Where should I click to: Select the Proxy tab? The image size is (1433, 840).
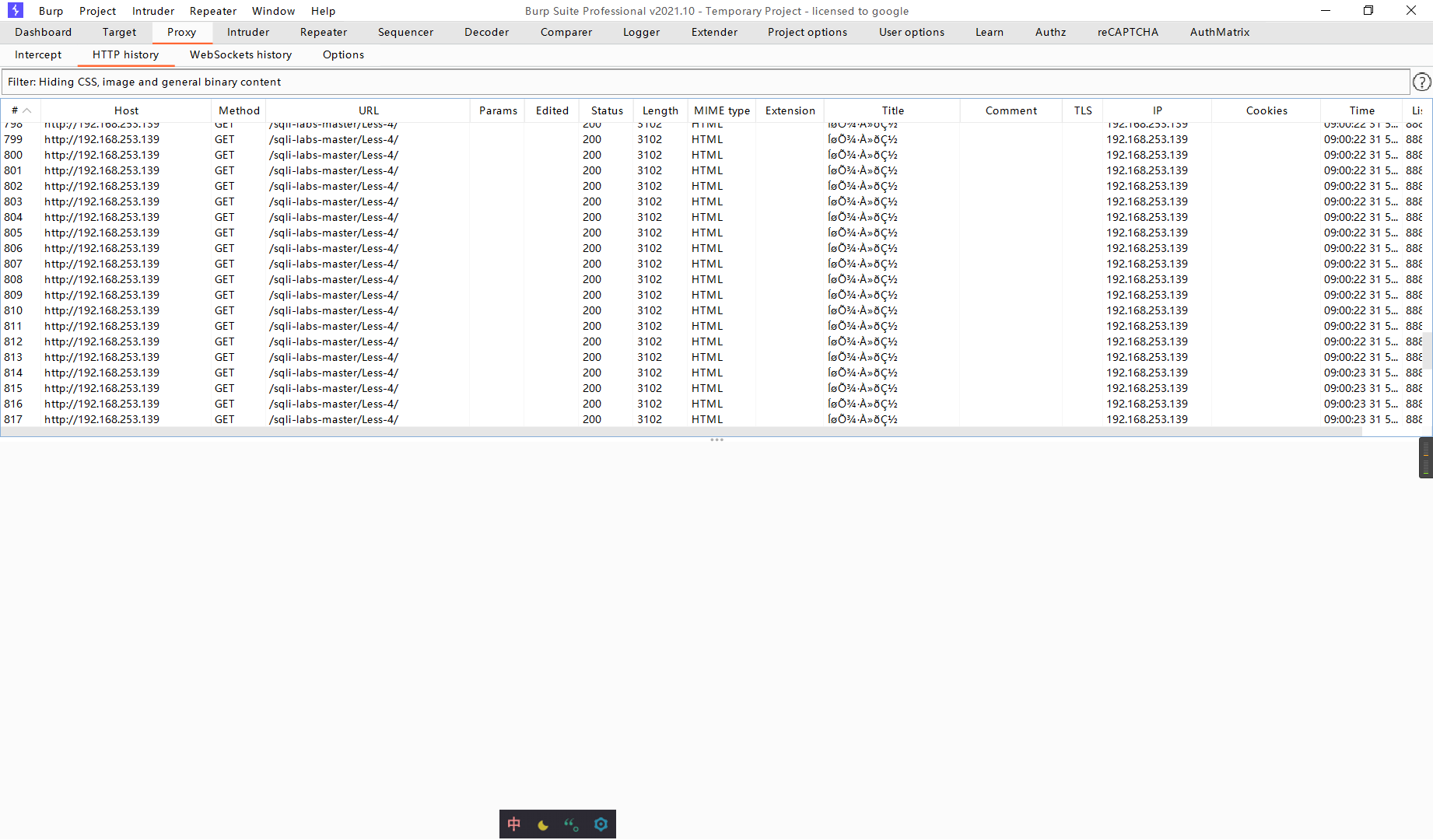(x=181, y=32)
